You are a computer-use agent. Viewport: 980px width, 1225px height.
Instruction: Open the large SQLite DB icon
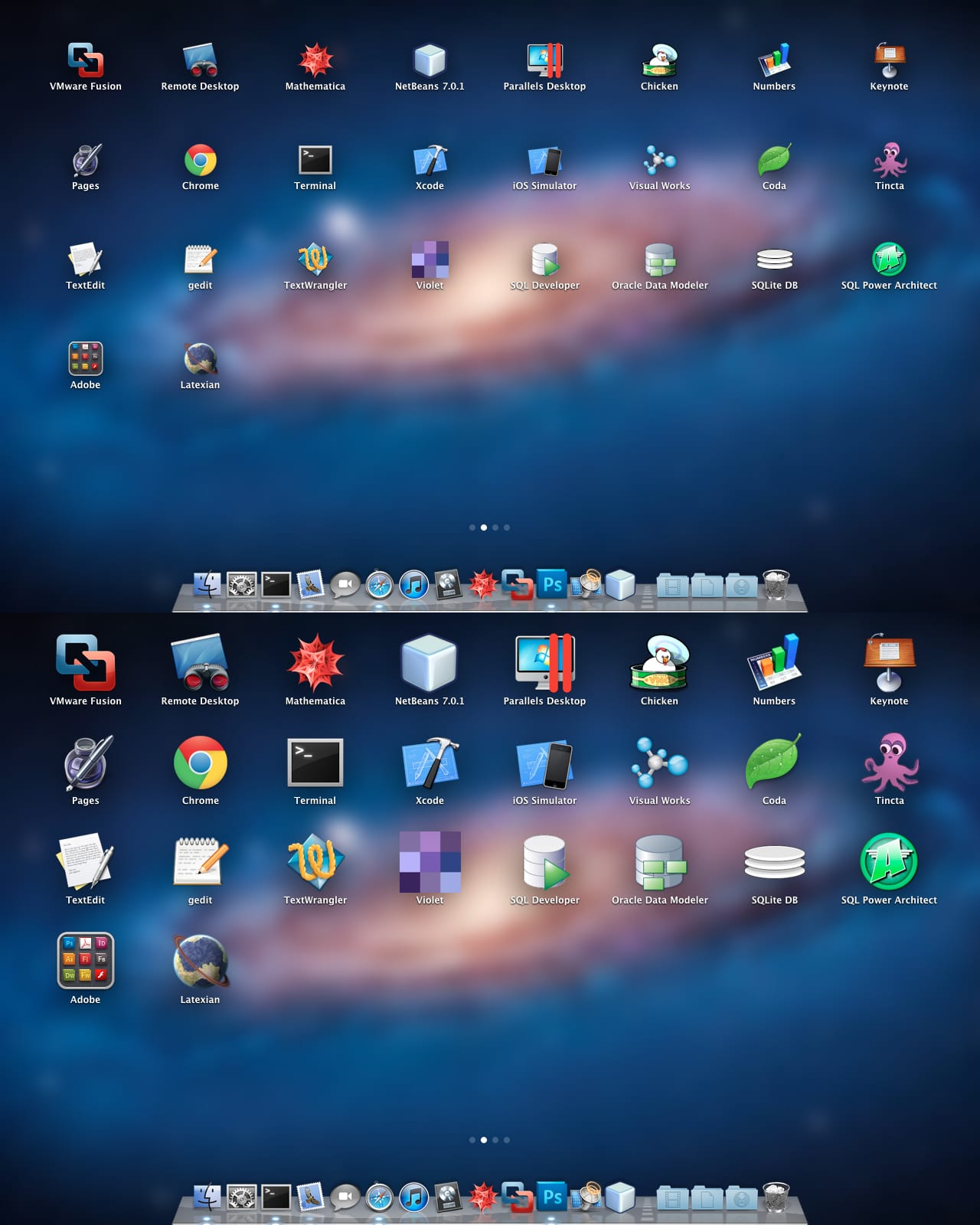coord(774,862)
